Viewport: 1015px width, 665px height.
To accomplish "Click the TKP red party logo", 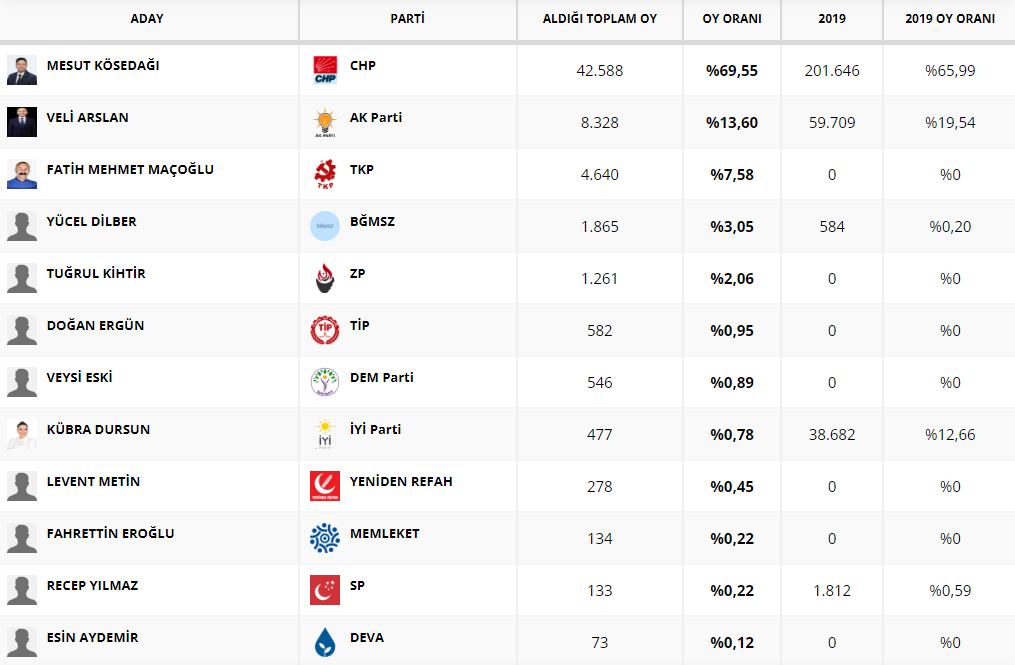I will [x=325, y=174].
